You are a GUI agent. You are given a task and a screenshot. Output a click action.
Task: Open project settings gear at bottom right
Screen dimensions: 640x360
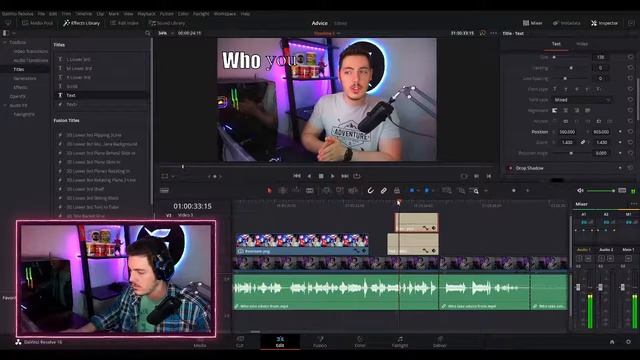[628, 342]
